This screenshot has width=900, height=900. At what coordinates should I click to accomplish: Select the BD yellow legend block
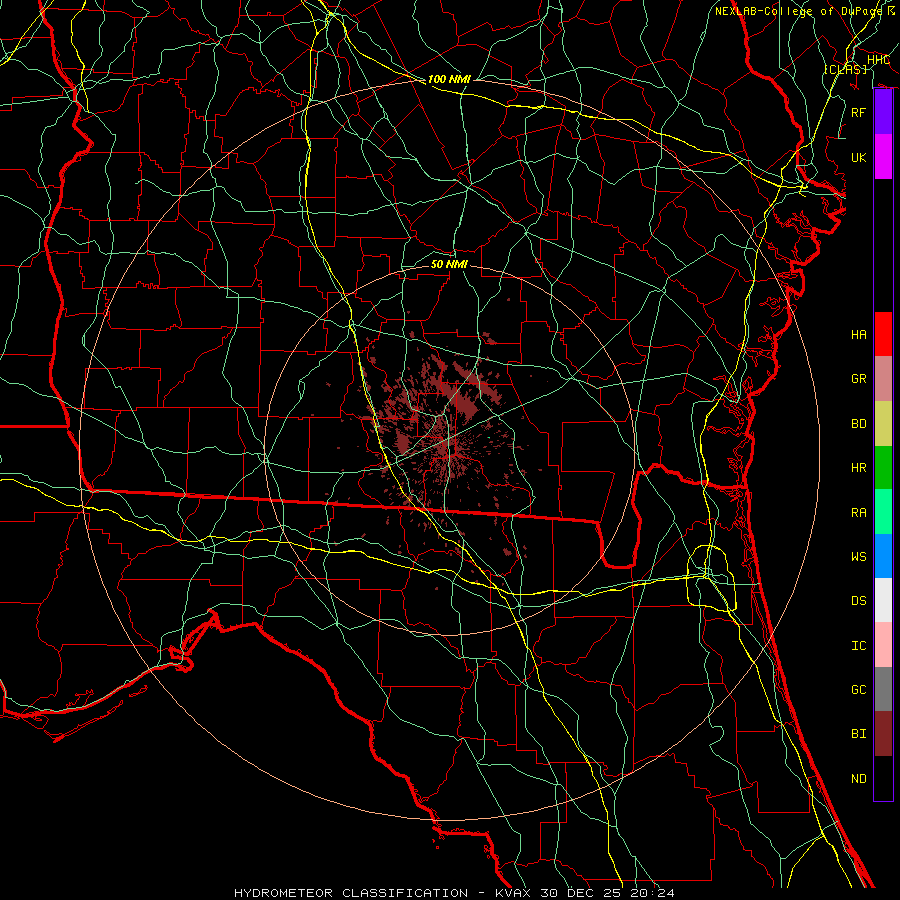[883, 423]
